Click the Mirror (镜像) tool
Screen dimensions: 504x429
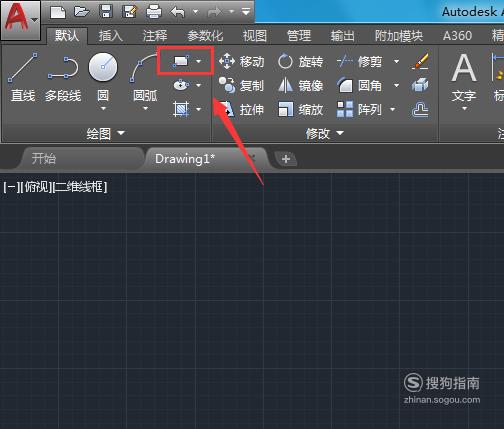click(300, 86)
